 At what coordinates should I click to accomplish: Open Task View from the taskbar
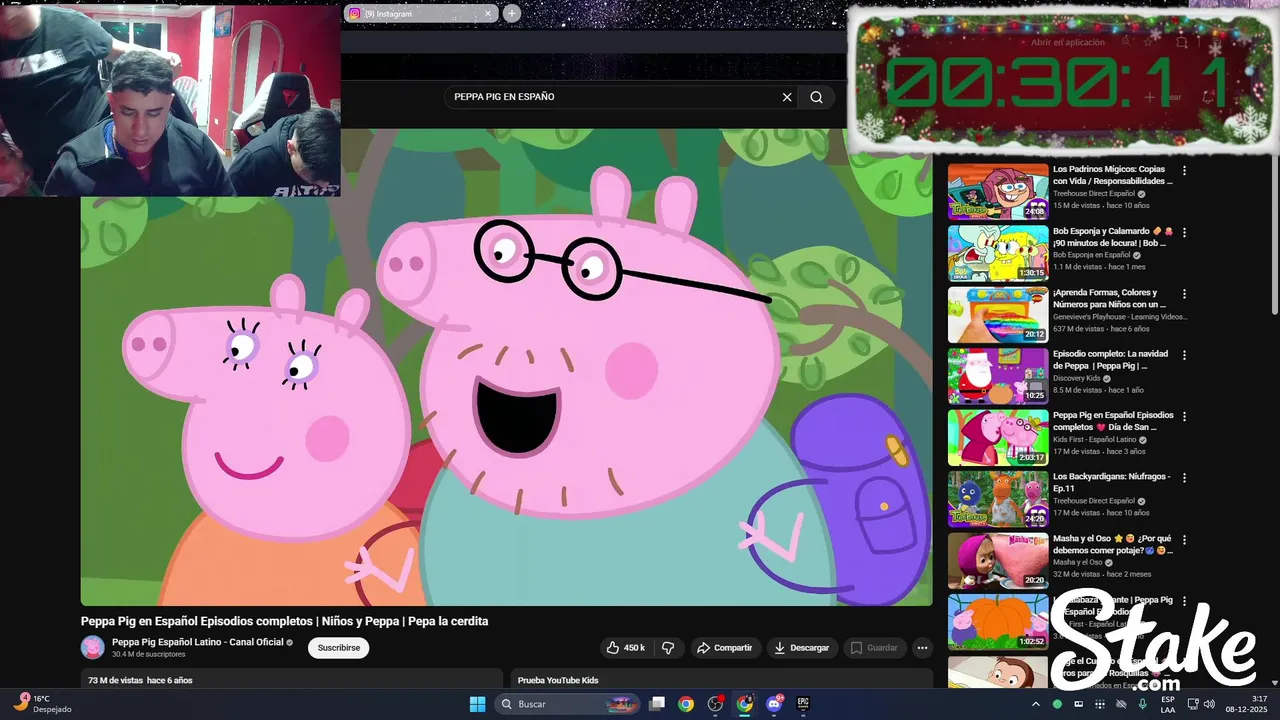pyautogui.click(x=657, y=704)
